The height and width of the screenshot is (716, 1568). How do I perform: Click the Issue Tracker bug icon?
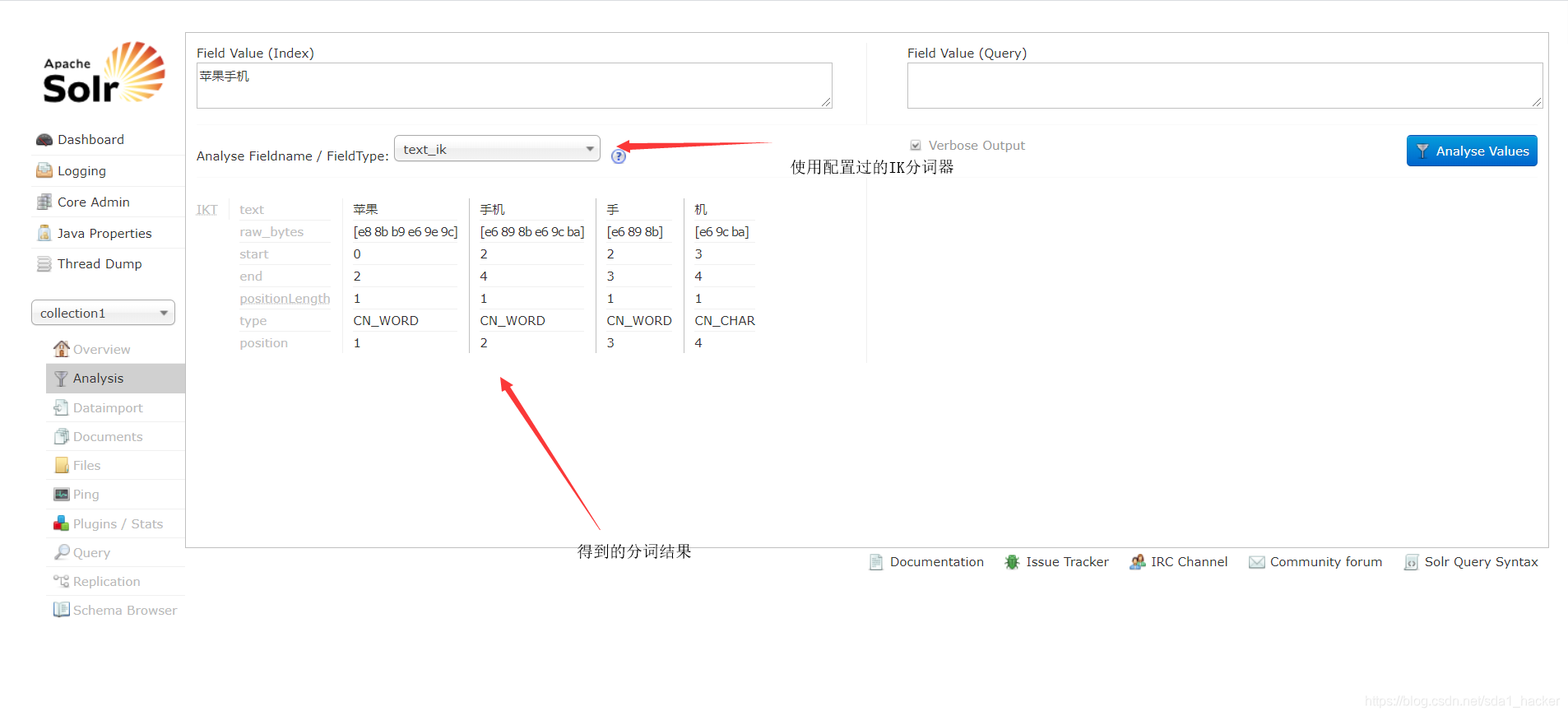coord(1012,562)
